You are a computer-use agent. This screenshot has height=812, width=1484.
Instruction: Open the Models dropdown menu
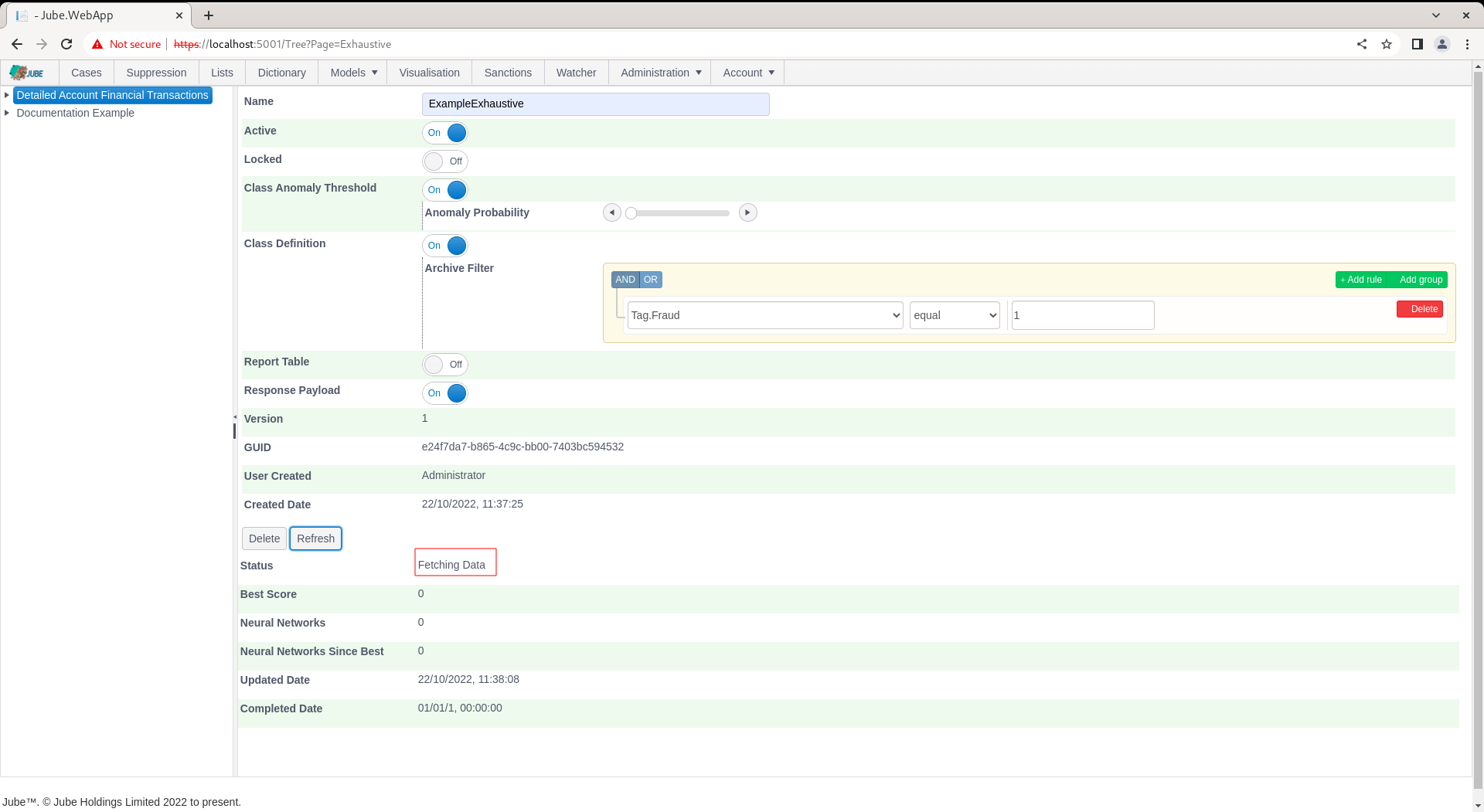point(354,73)
